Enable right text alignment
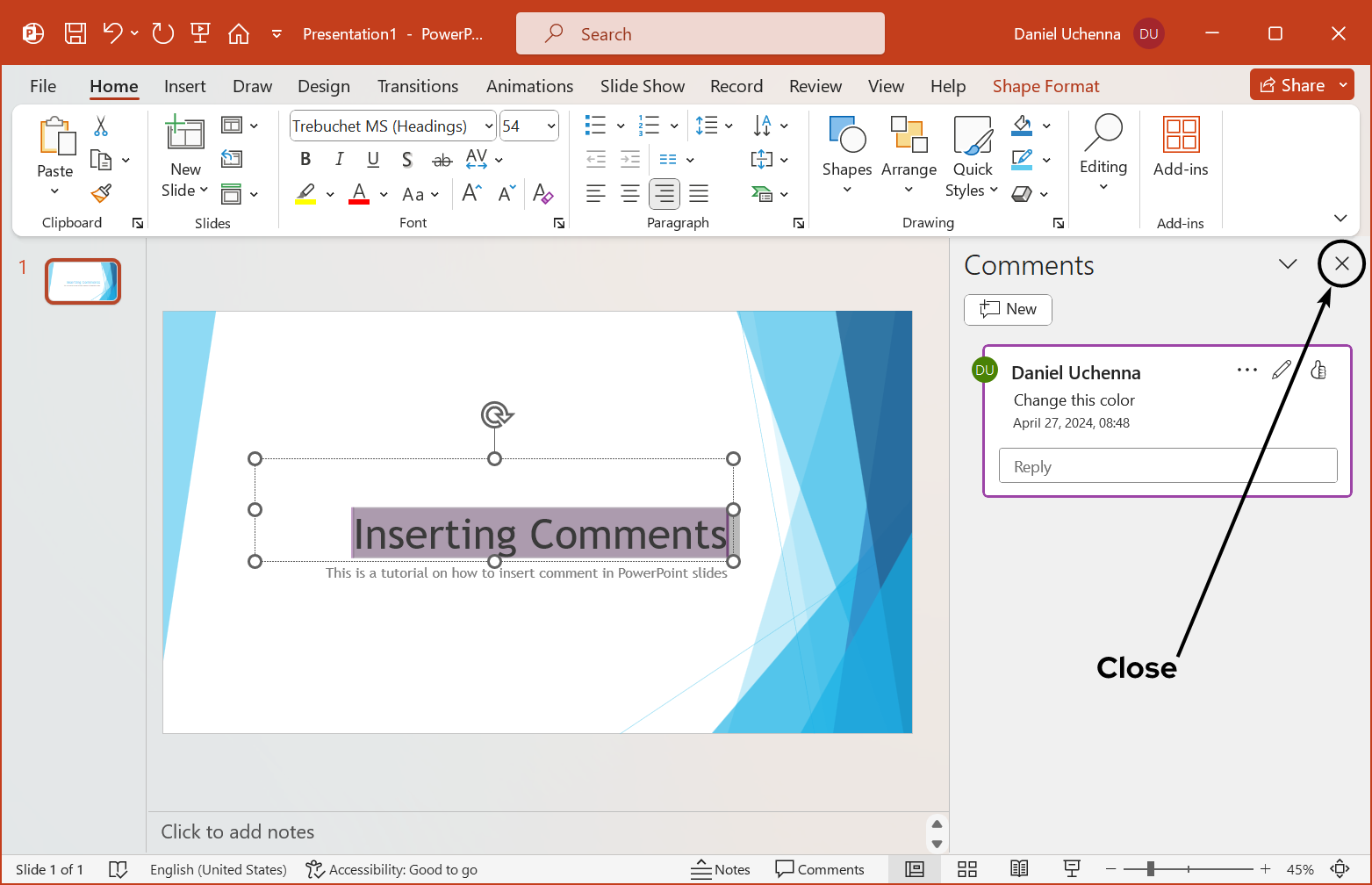The width and height of the screenshot is (1372, 885). click(664, 194)
